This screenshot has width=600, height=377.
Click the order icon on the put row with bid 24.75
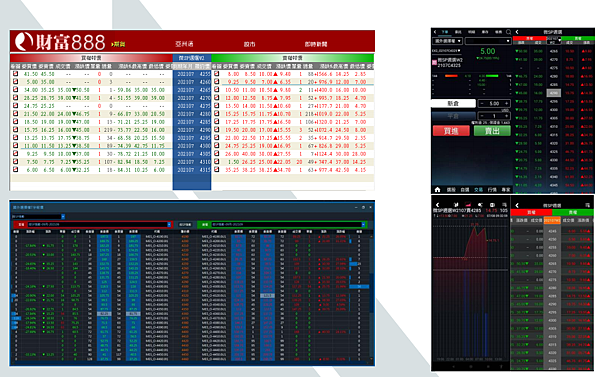click(x=16, y=106)
